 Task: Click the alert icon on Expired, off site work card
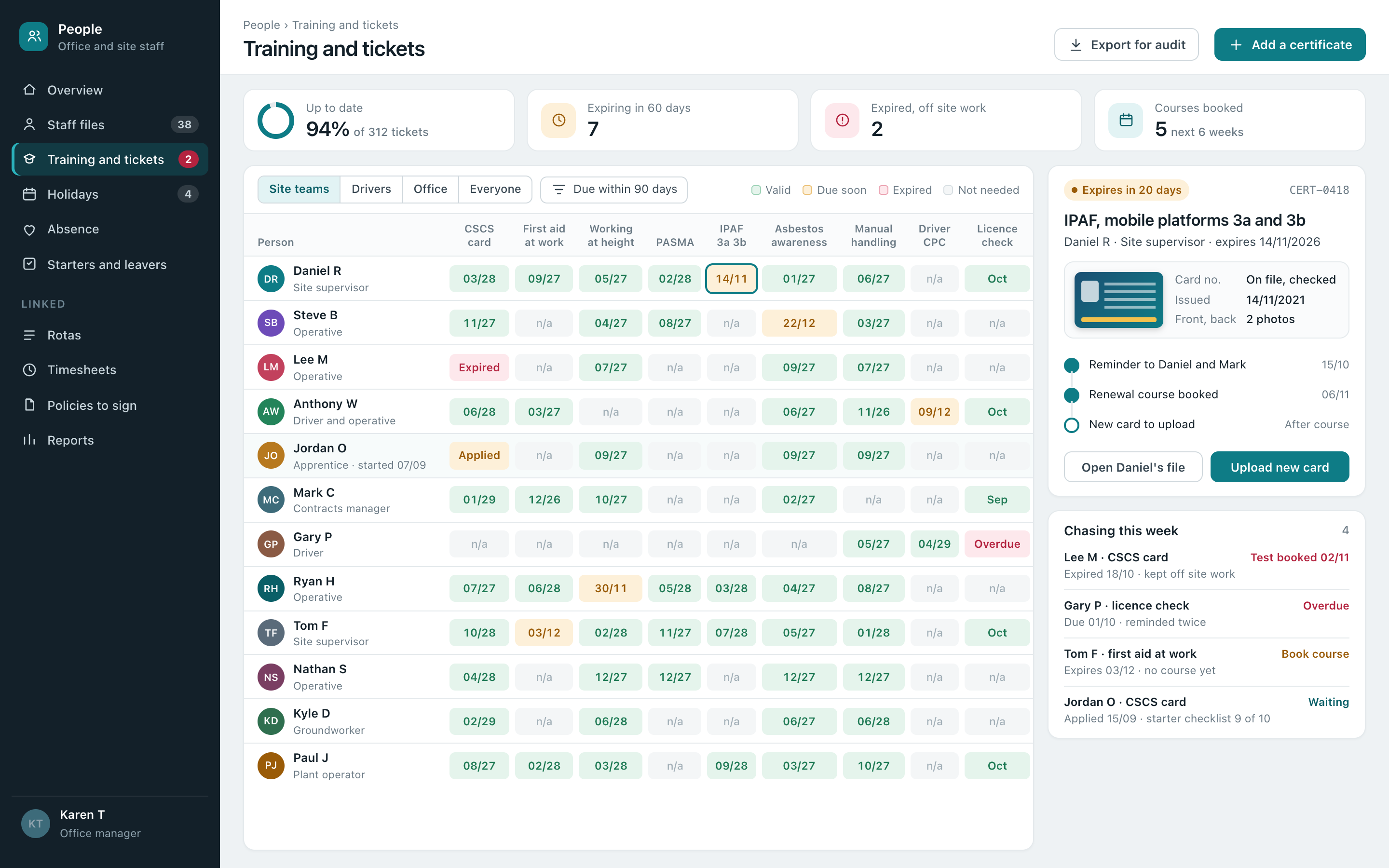pos(842,120)
